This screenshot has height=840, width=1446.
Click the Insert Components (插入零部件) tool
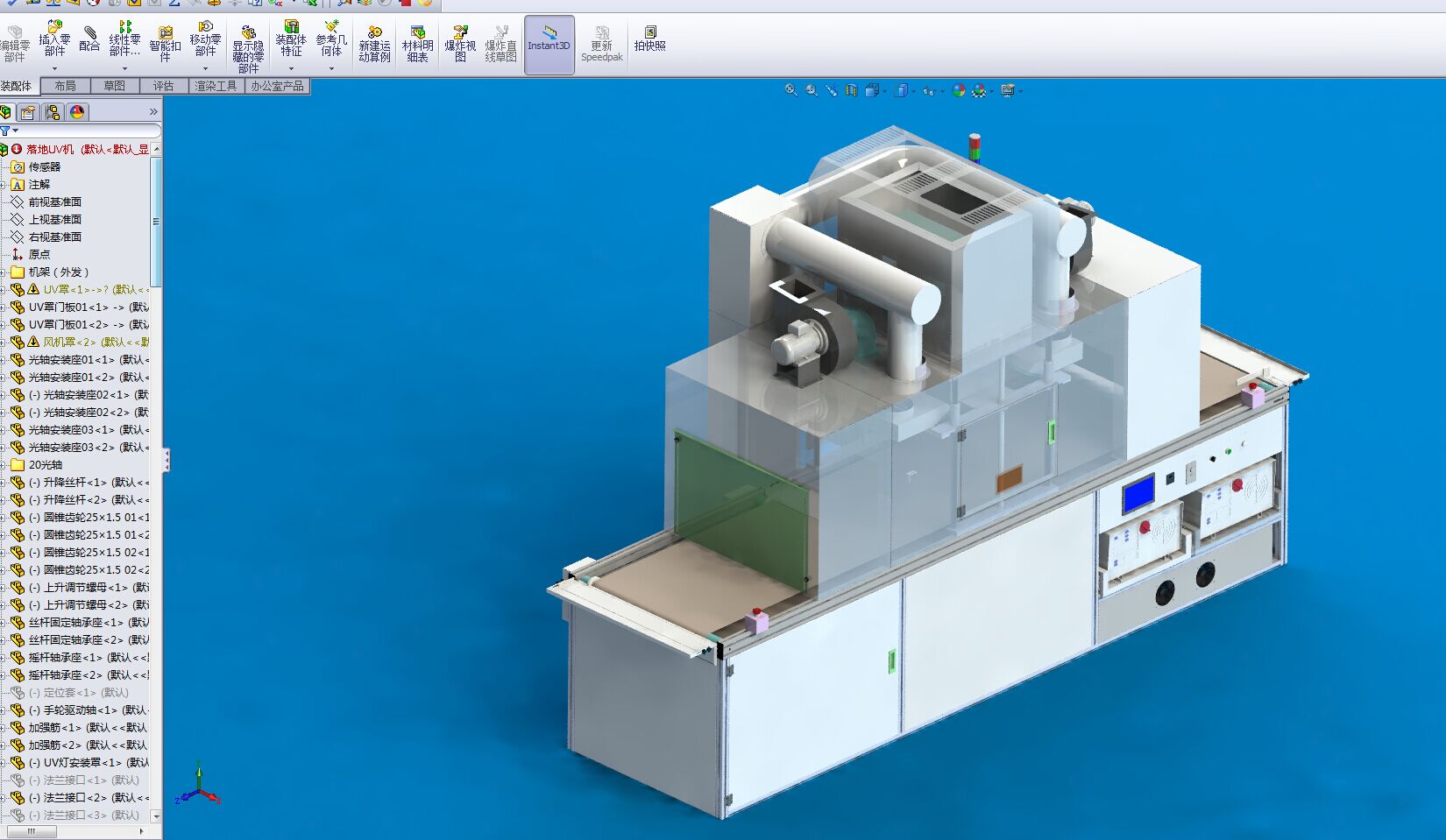[54, 39]
